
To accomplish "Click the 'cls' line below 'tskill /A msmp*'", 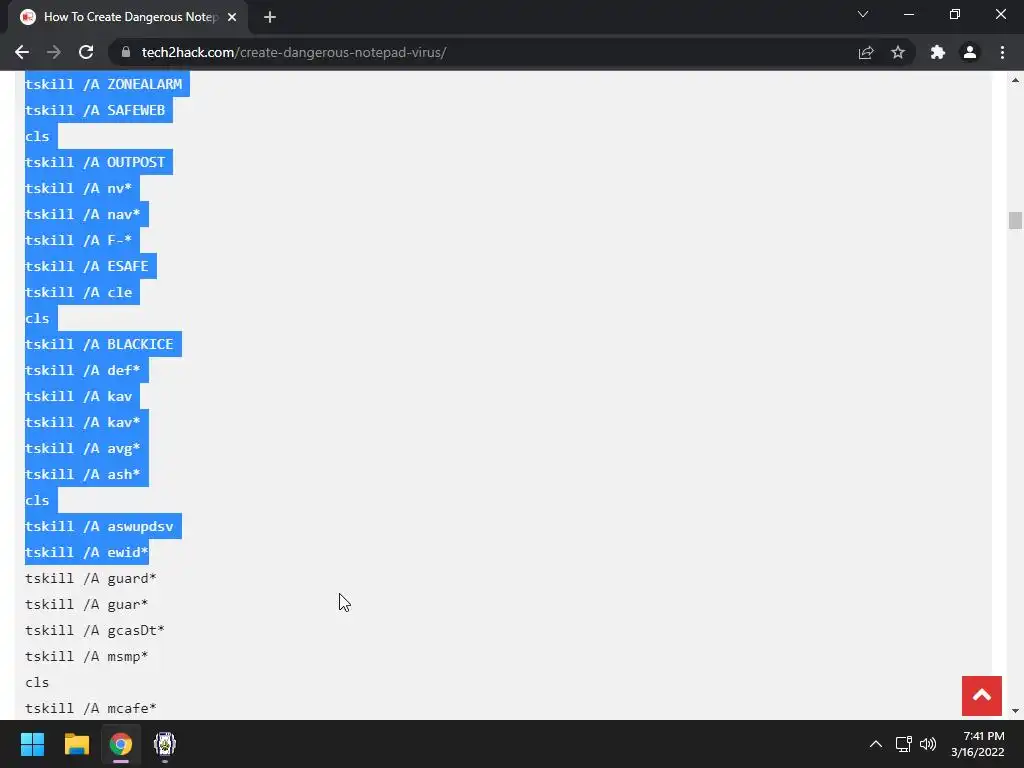I will click(x=37, y=682).
